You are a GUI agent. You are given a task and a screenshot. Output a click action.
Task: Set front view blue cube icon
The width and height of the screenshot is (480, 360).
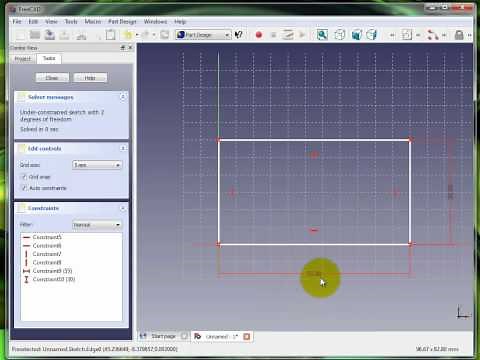[x=357, y=35]
